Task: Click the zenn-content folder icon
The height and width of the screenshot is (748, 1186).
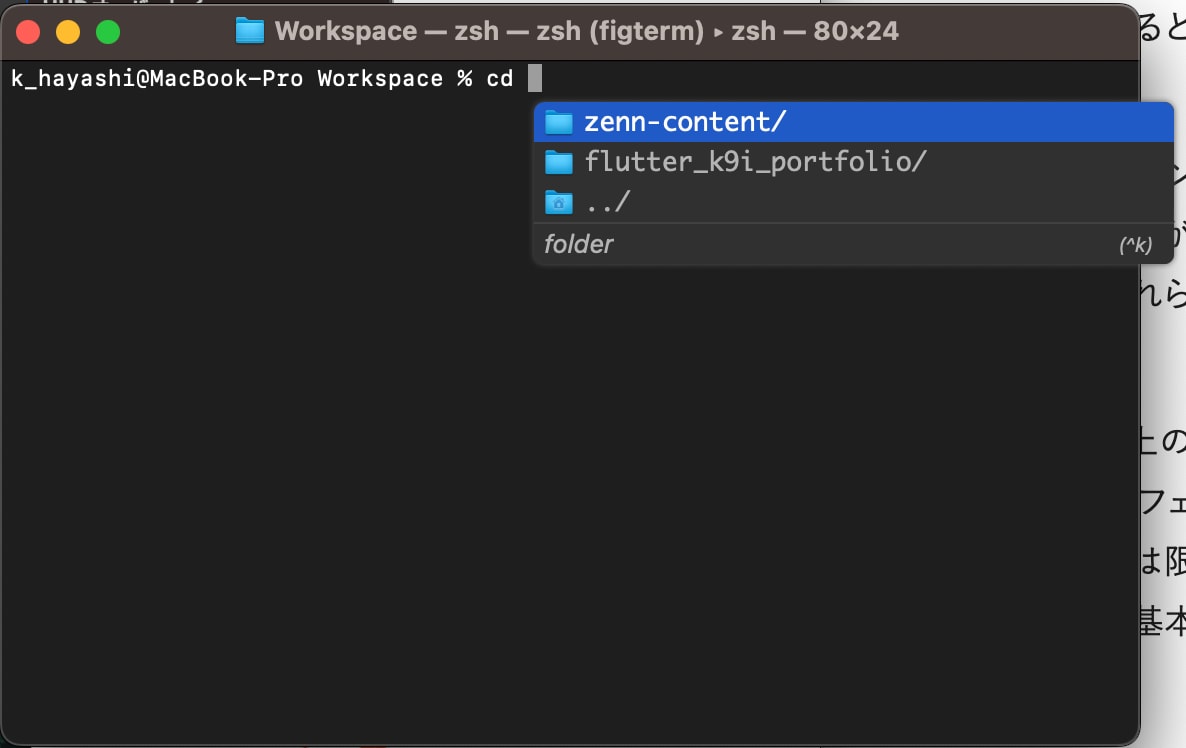Action: coord(558,122)
